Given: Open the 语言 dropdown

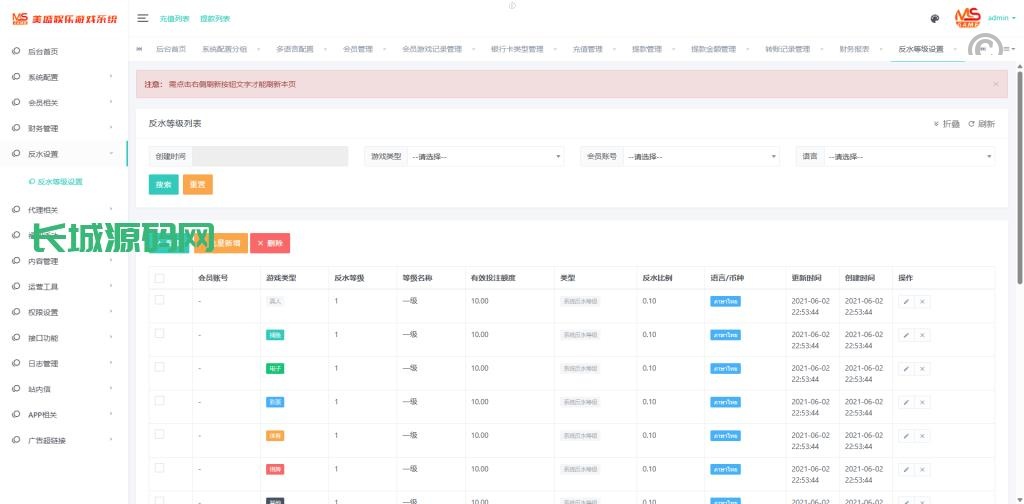Looking at the screenshot, I should [908, 157].
